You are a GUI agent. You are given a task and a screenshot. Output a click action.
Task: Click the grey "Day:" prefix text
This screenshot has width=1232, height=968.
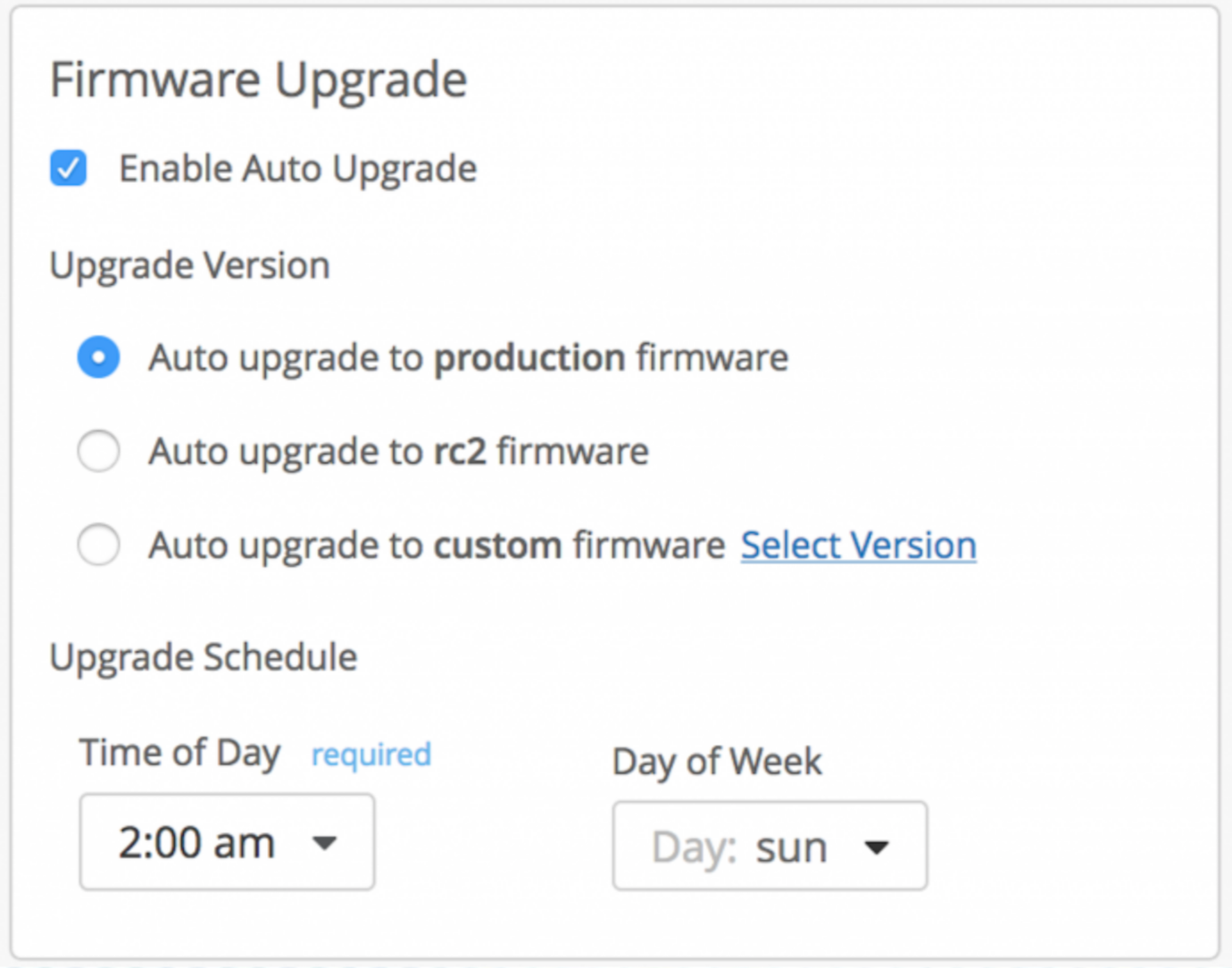point(694,847)
